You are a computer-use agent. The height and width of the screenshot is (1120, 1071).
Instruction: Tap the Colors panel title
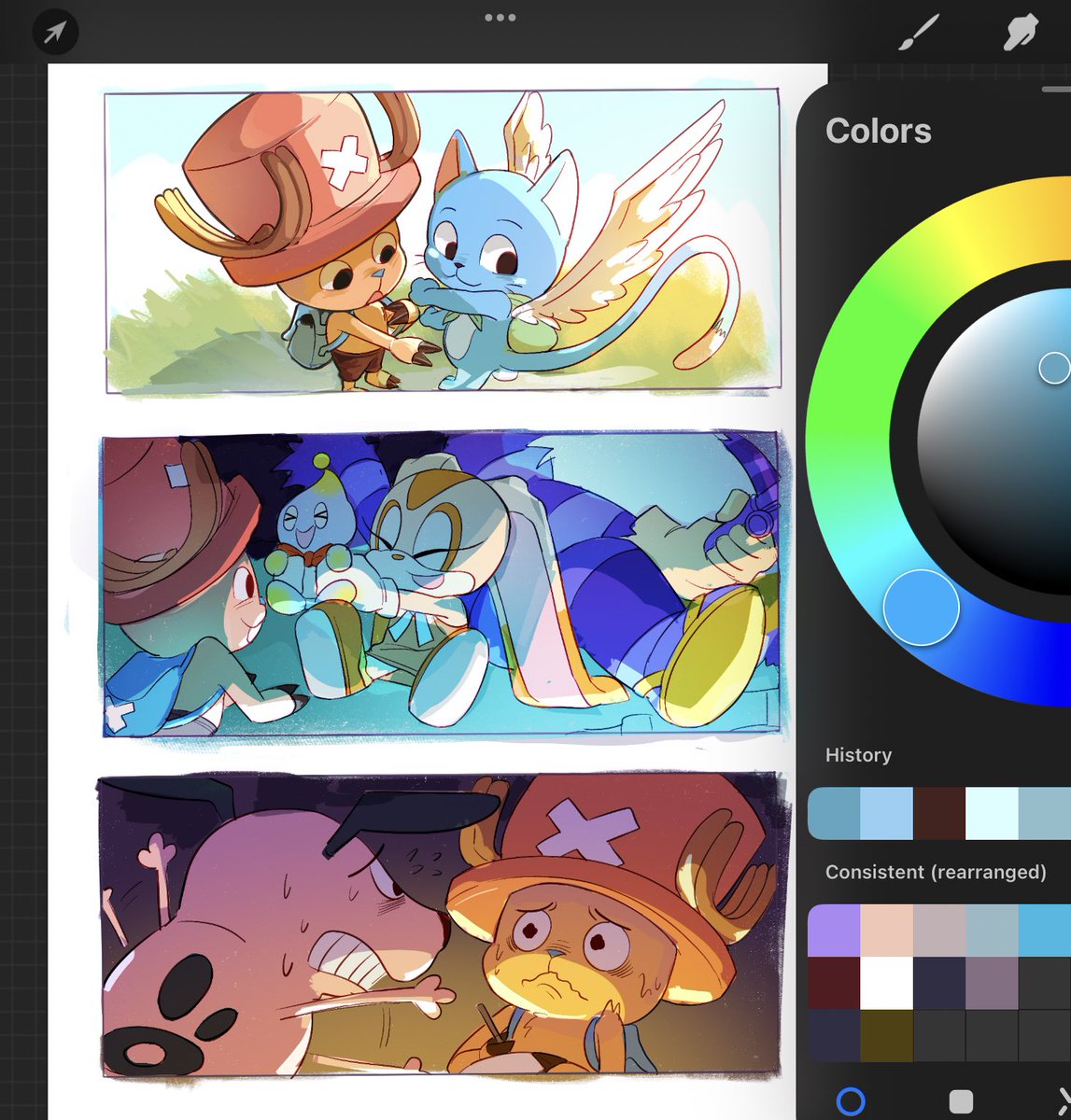878,131
